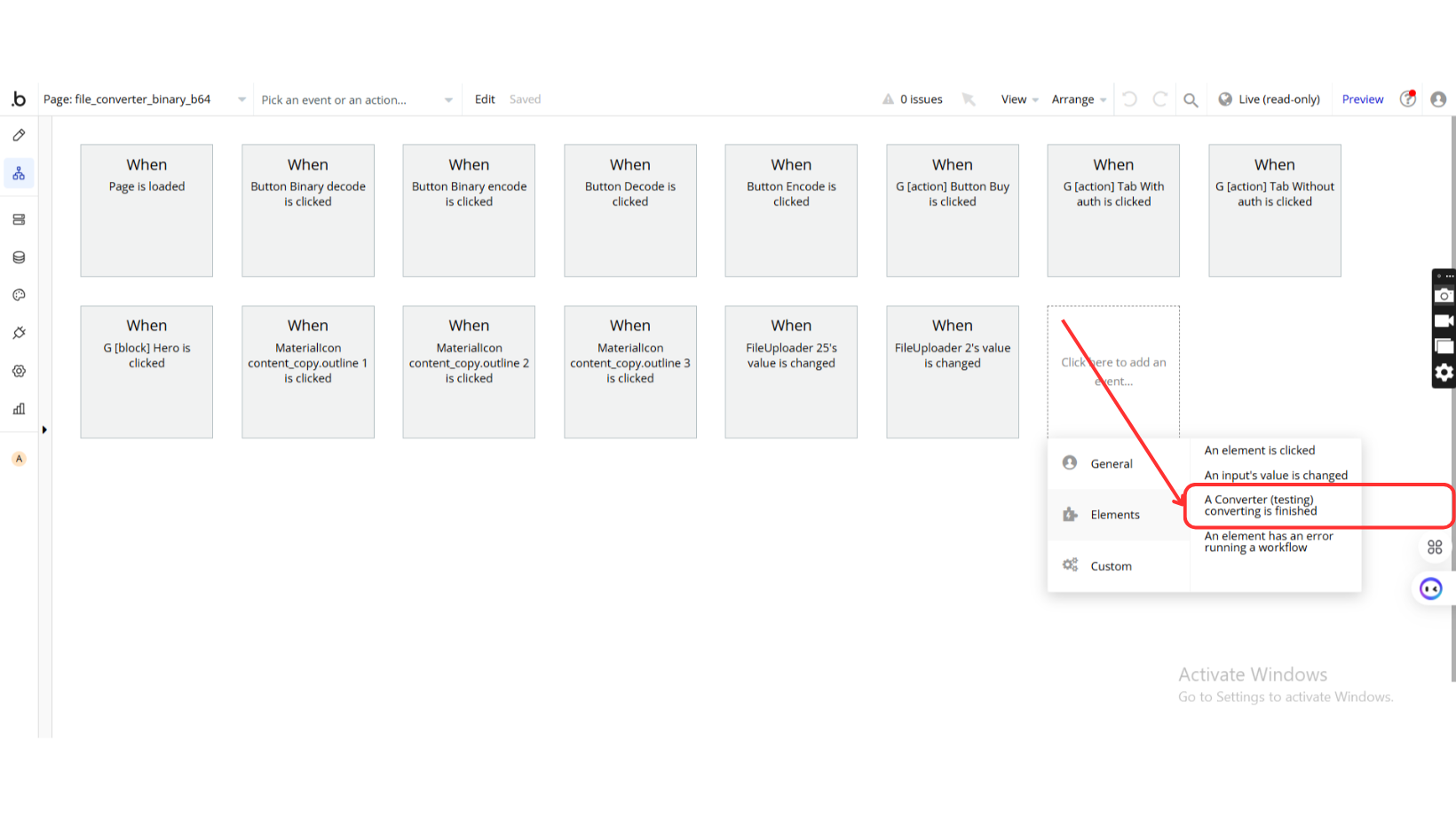Viewport: 1456px width, 820px height.
Task: Open 'FileUploader 25's value is changed' workflow
Action: (x=791, y=372)
